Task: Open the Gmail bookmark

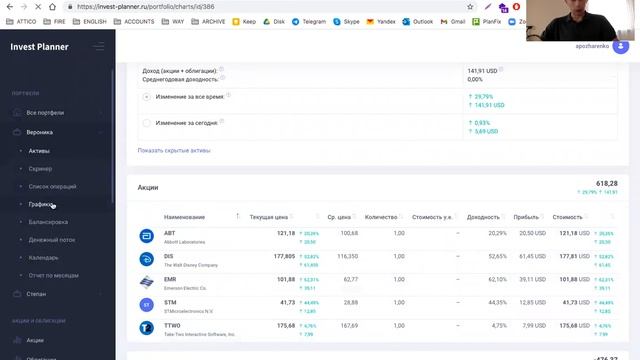Action: (x=453, y=22)
